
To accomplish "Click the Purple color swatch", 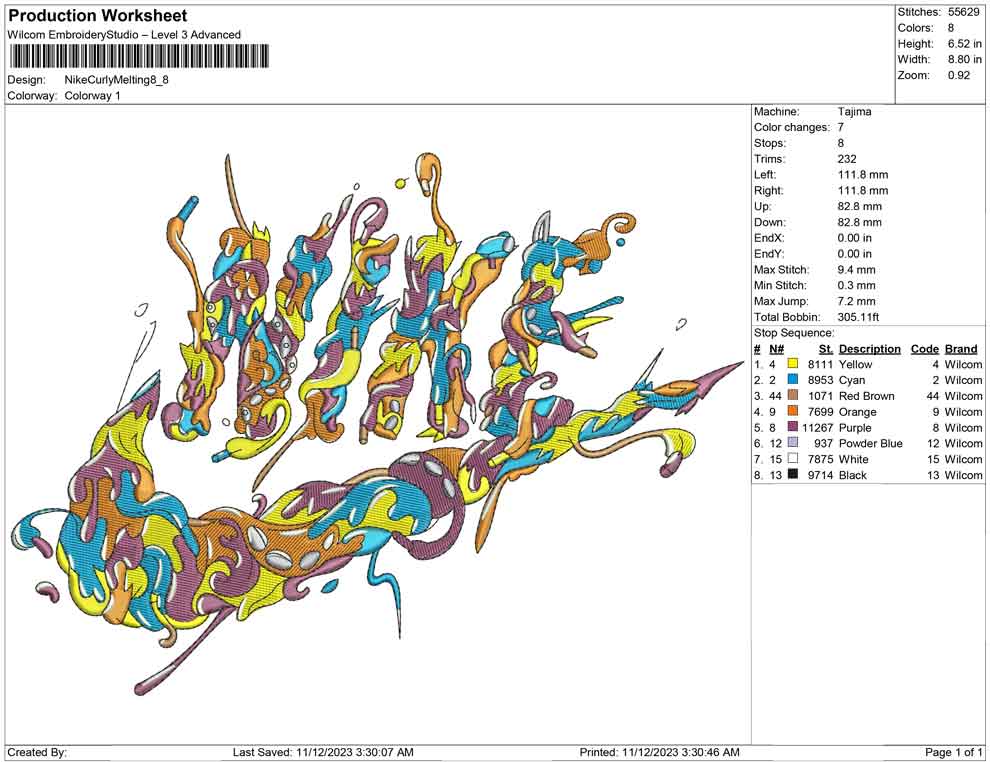I will [793, 427].
